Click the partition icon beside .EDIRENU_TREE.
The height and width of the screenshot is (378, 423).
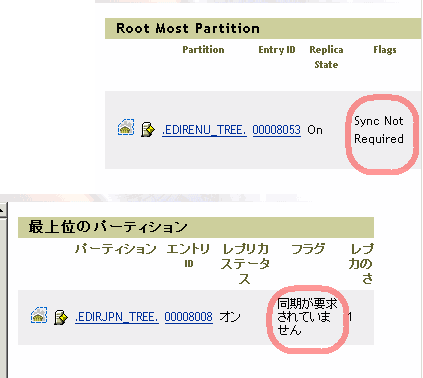click(x=126, y=127)
